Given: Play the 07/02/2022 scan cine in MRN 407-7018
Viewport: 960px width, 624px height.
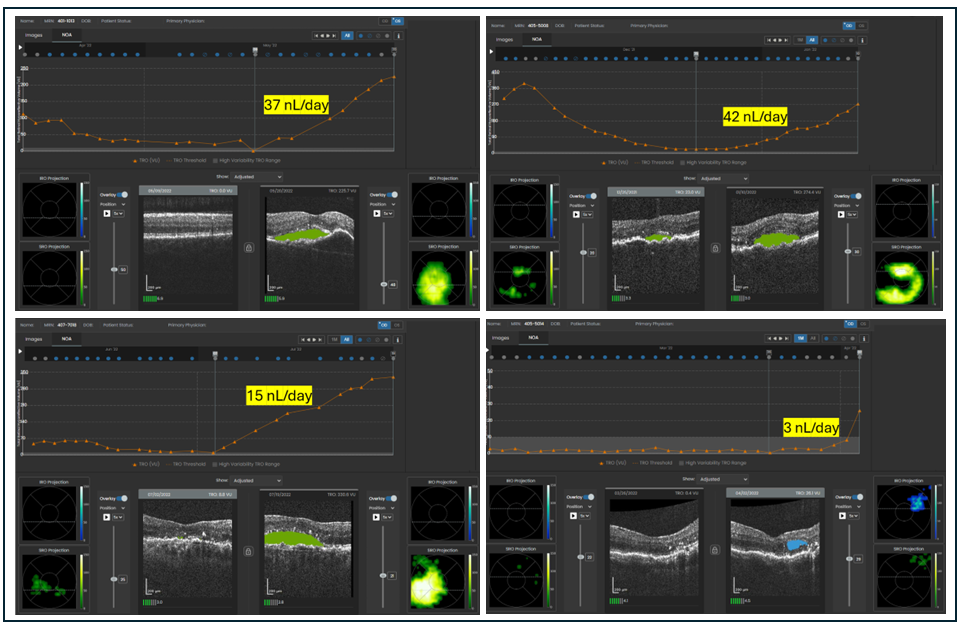Looking at the screenshot, I should click(107, 517).
